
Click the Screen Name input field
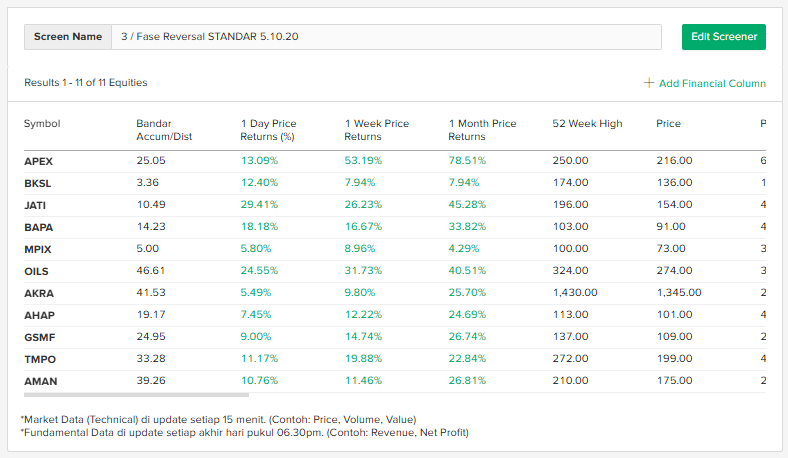coord(386,37)
